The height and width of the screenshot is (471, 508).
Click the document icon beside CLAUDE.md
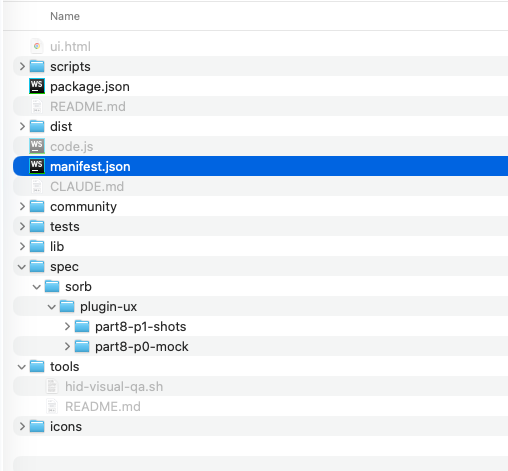[37, 186]
